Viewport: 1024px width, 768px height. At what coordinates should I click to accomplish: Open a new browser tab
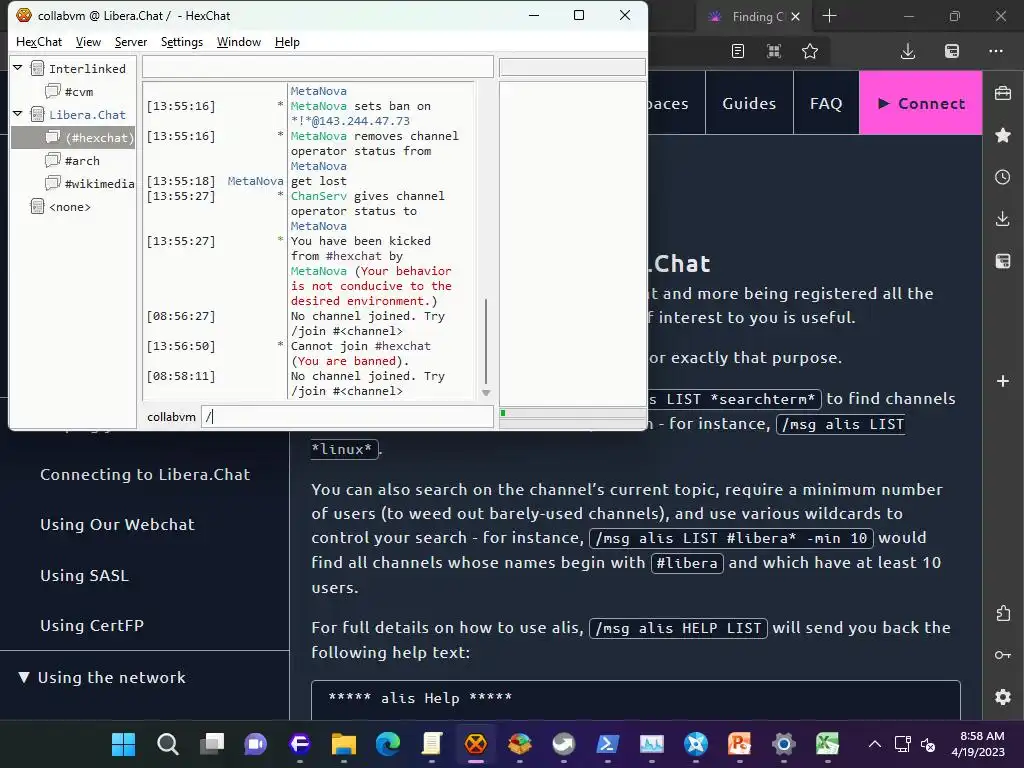click(829, 16)
